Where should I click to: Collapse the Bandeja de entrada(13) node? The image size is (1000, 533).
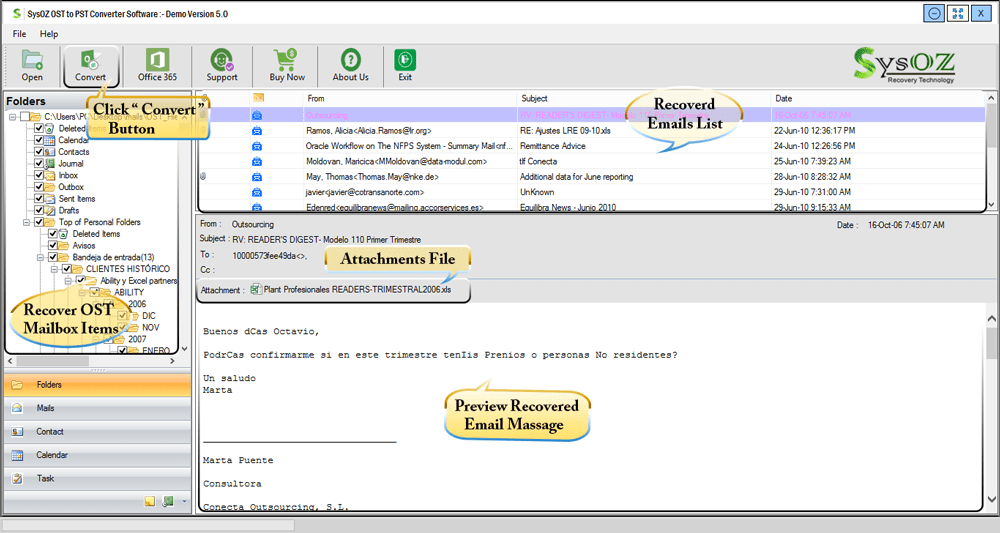40,257
